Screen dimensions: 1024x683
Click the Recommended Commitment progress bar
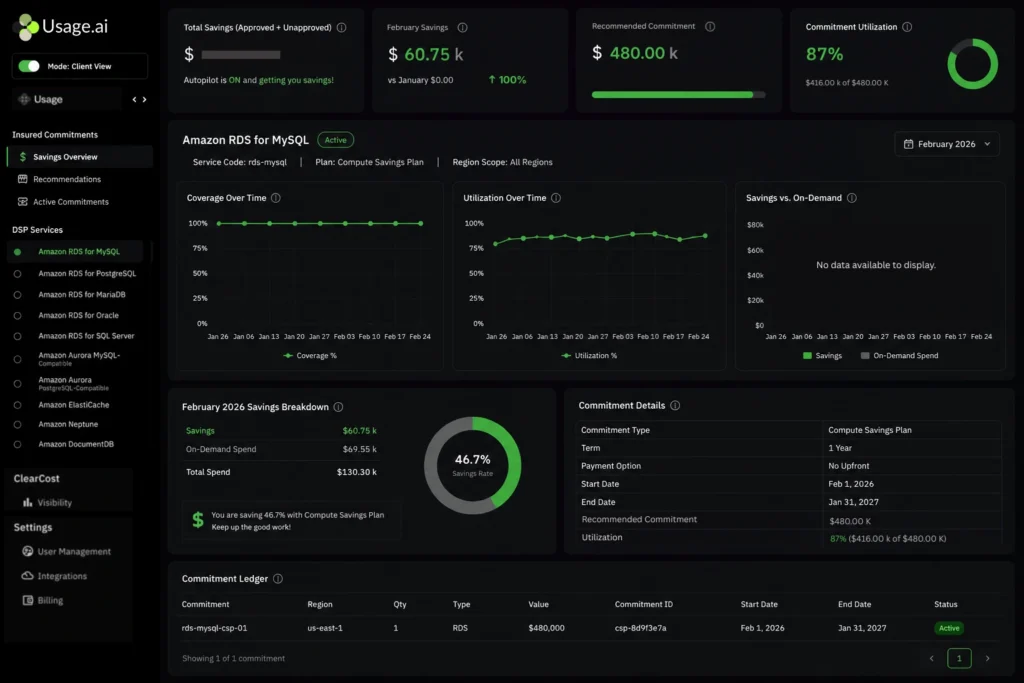pyautogui.click(x=678, y=95)
